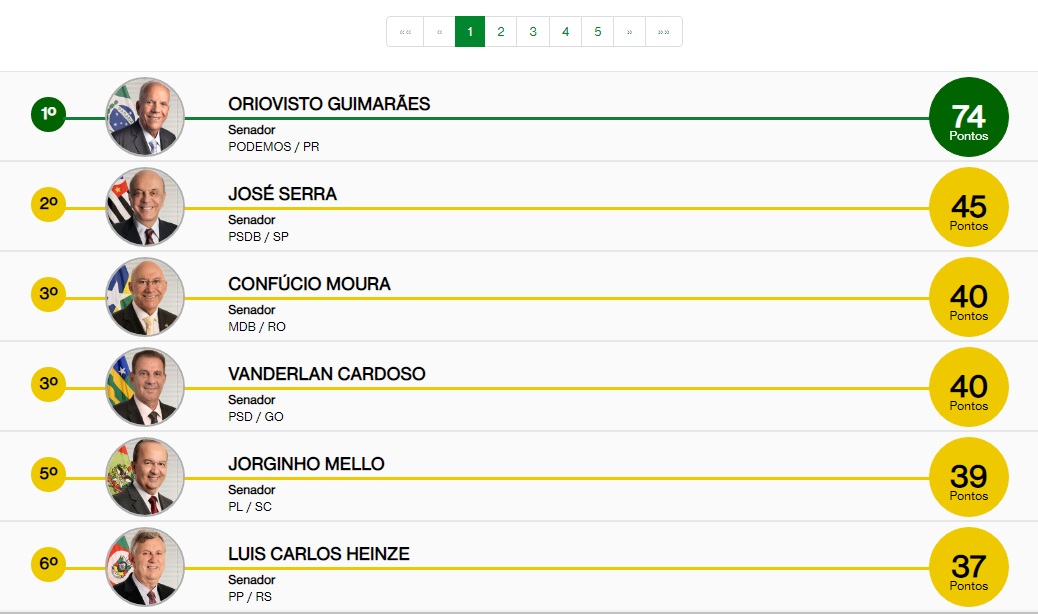Open the JOSÉ SERRA name link

282,194
